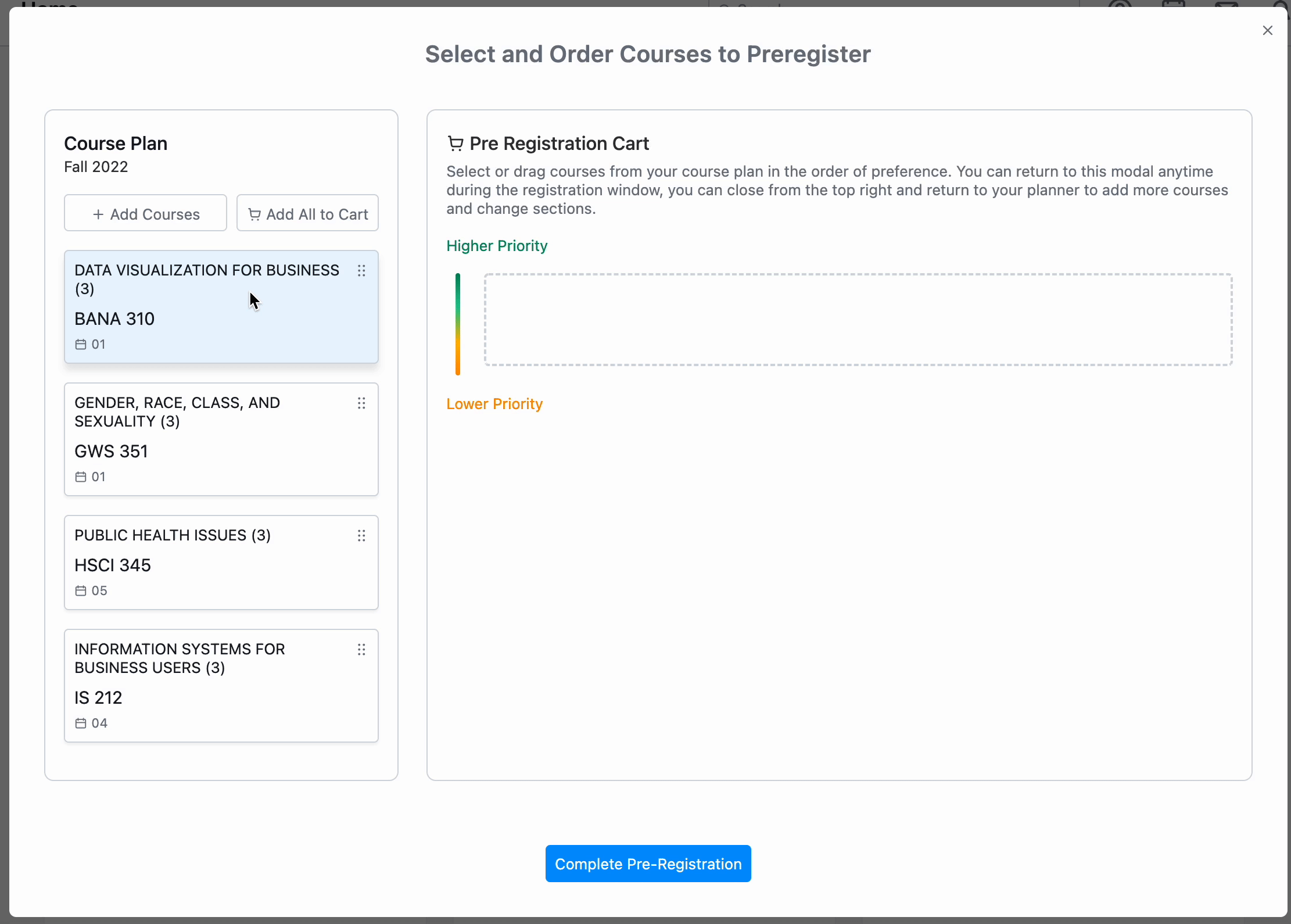
Task: Click the calendar section icon under GWS 351
Action: pyautogui.click(x=81, y=477)
